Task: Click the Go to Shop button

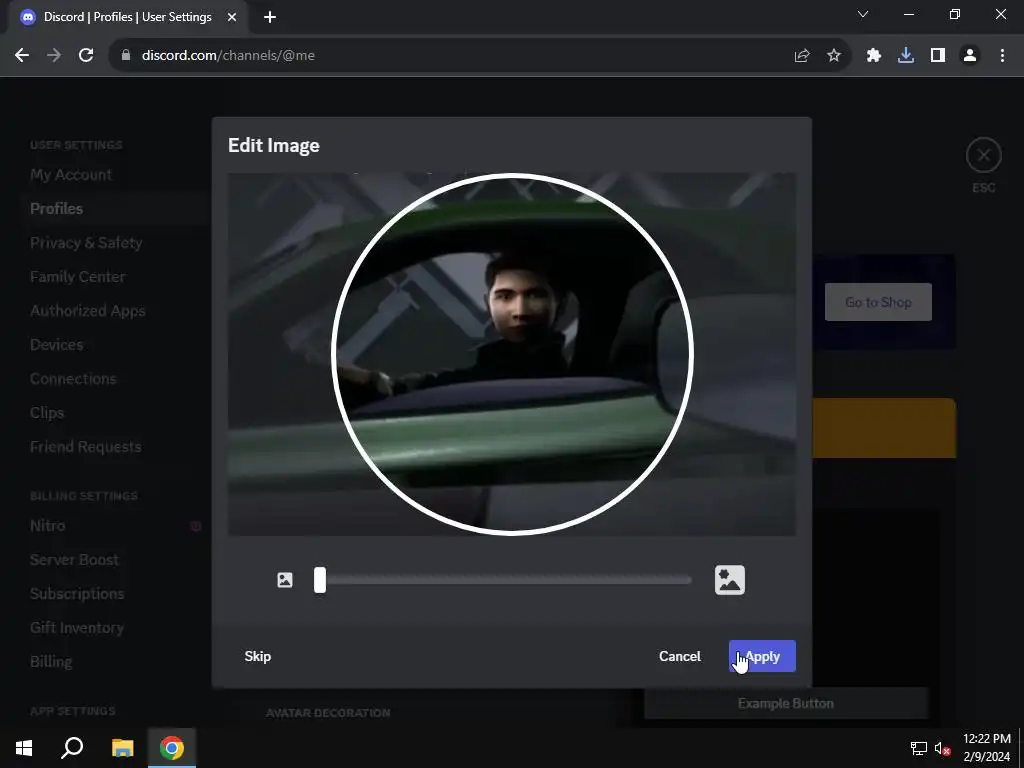Action: pos(878,302)
